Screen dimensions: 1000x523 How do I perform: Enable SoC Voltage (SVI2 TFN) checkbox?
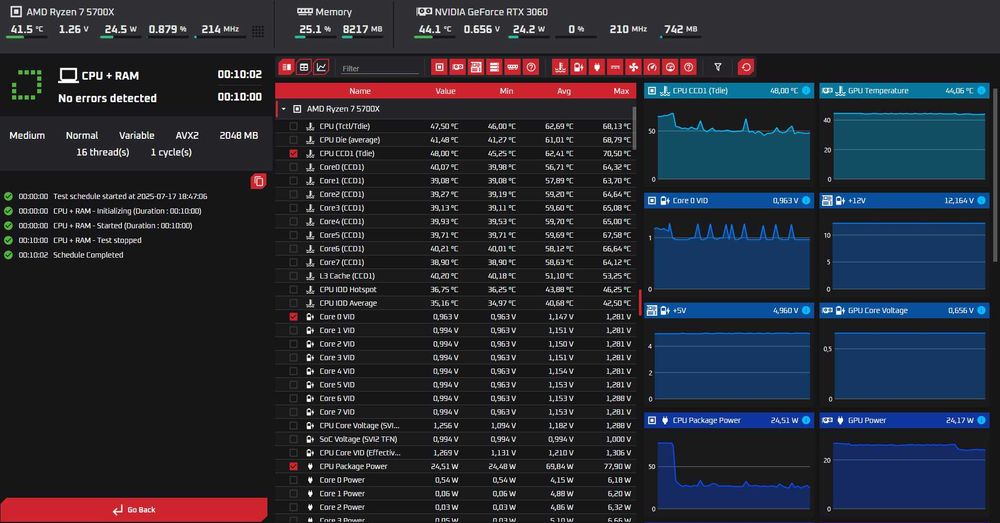click(293, 439)
